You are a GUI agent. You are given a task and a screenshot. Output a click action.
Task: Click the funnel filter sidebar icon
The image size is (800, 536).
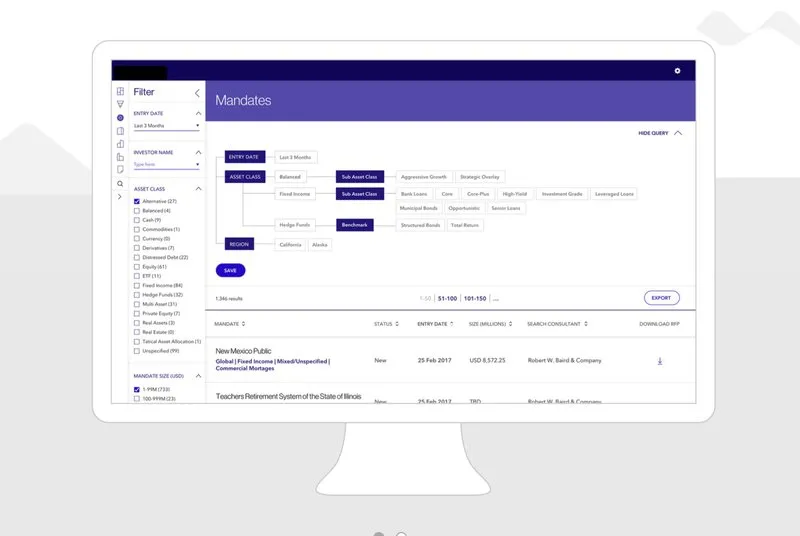pos(120,104)
